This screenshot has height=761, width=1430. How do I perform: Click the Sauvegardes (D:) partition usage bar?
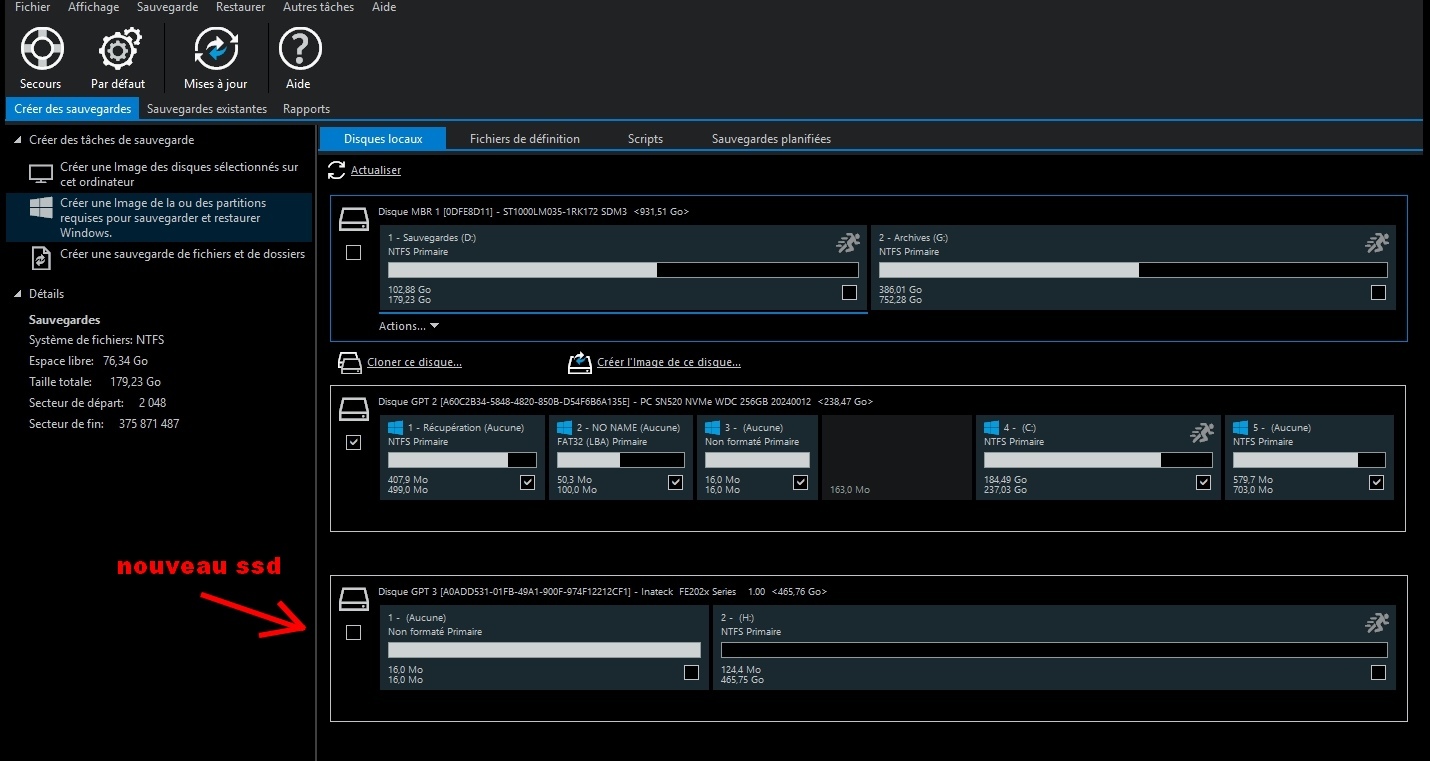point(622,270)
